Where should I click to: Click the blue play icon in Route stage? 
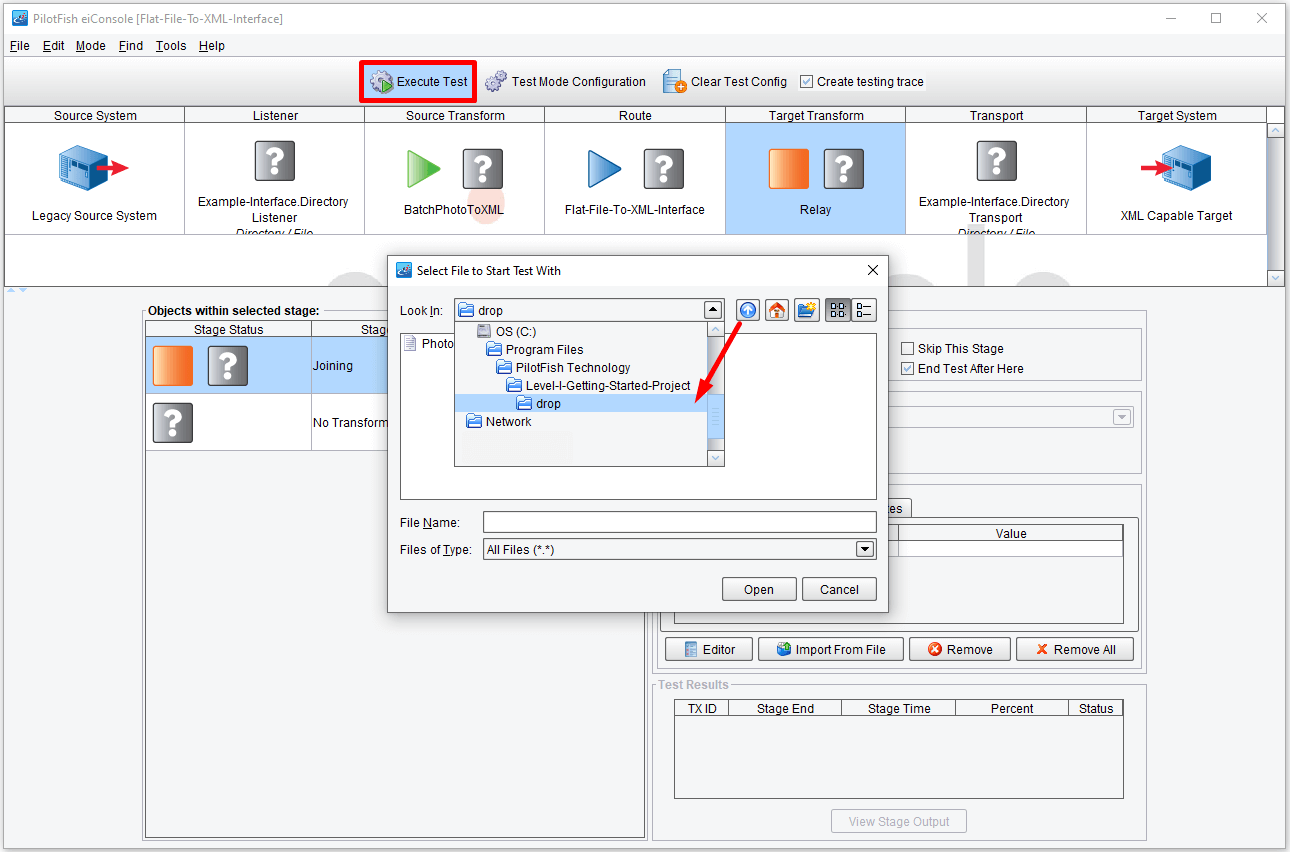(604, 169)
